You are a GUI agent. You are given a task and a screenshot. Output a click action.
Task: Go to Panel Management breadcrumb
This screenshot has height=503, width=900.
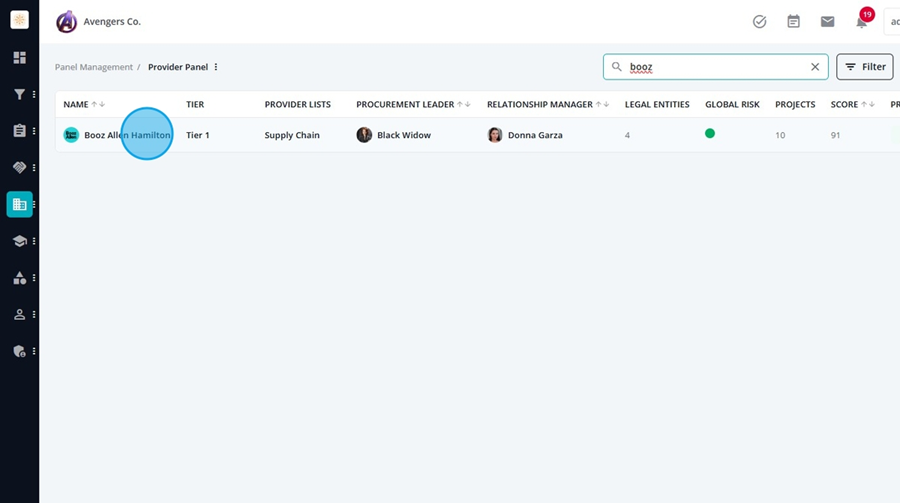tap(94, 67)
